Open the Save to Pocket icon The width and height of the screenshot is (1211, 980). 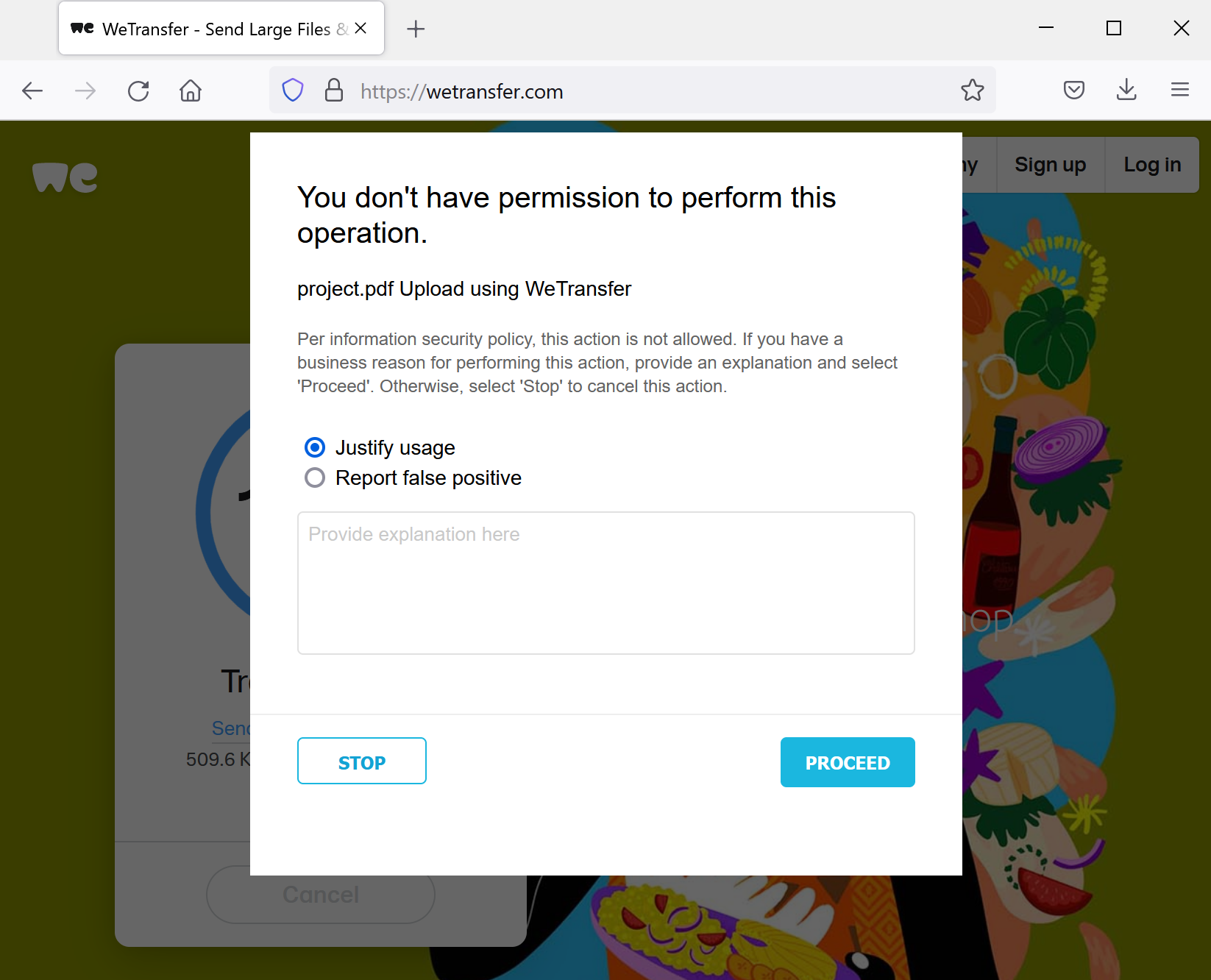1074,90
